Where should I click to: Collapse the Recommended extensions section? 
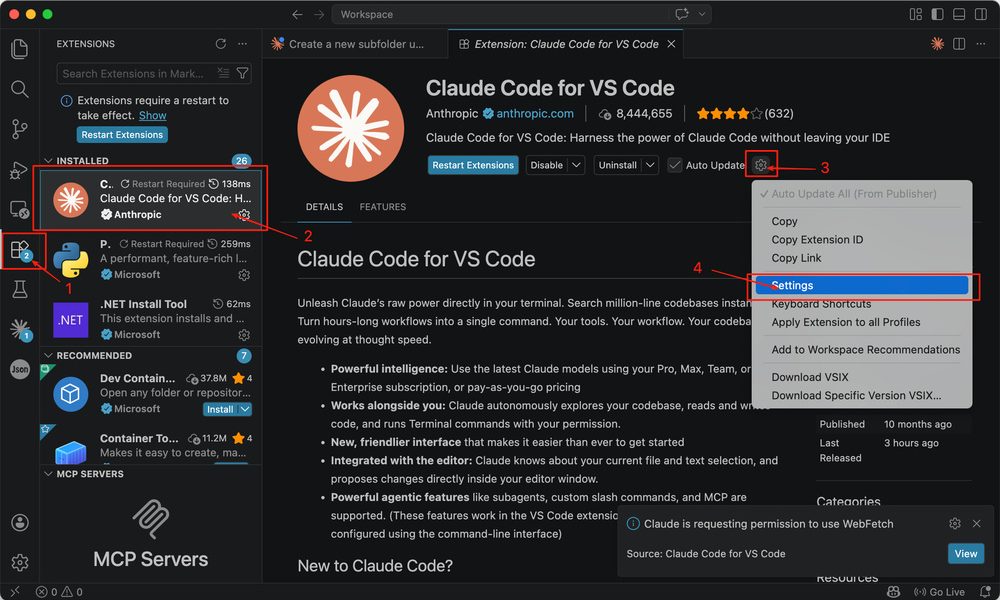point(49,356)
